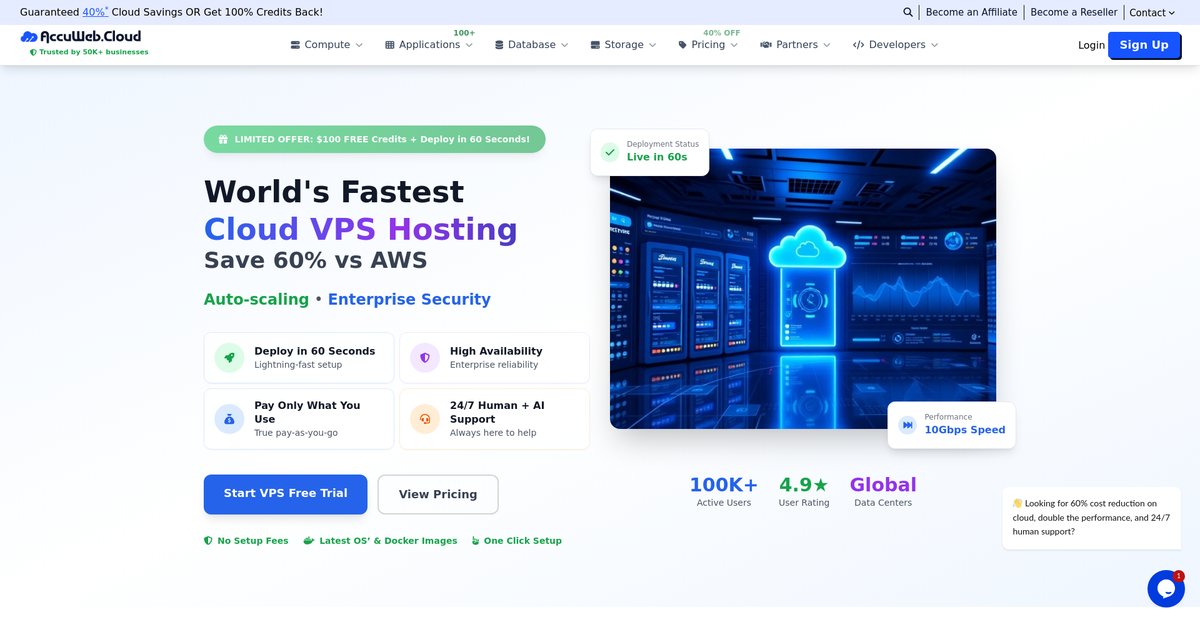Click the gift icon in Limited Offer banner
The height and width of the screenshot is (620, 1200).
coord(223,139)
